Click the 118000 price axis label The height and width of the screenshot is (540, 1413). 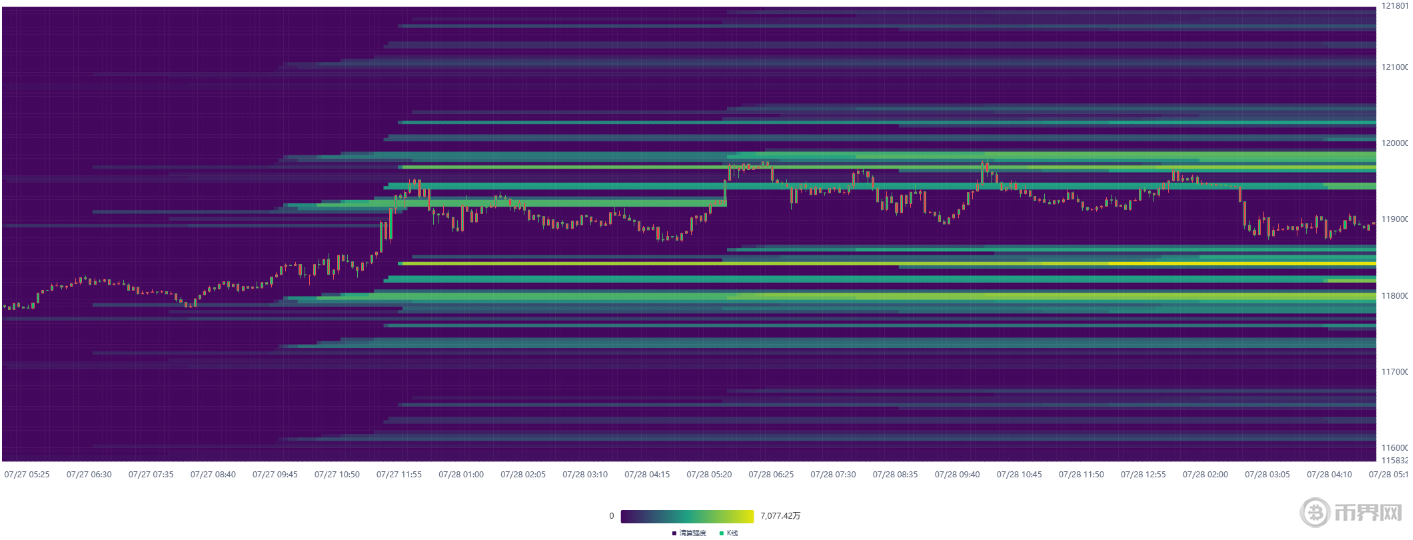(1396, 296)
